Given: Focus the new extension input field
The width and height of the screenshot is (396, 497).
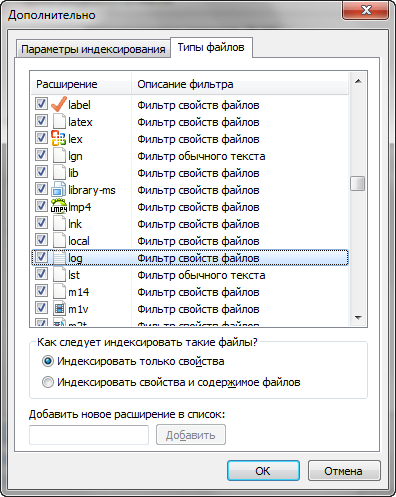Looking at the screenshot, I should [x=89, y=435].
